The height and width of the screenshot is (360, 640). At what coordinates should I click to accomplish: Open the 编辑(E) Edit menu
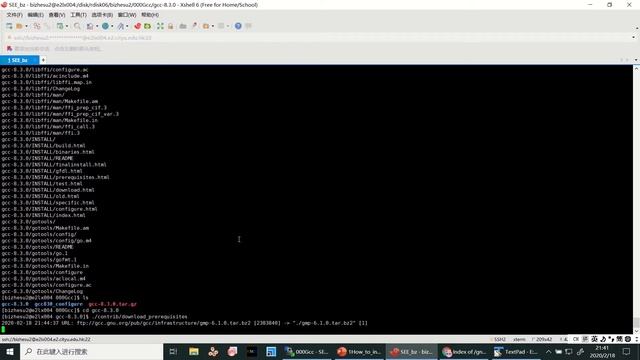(x=36, y=15)
